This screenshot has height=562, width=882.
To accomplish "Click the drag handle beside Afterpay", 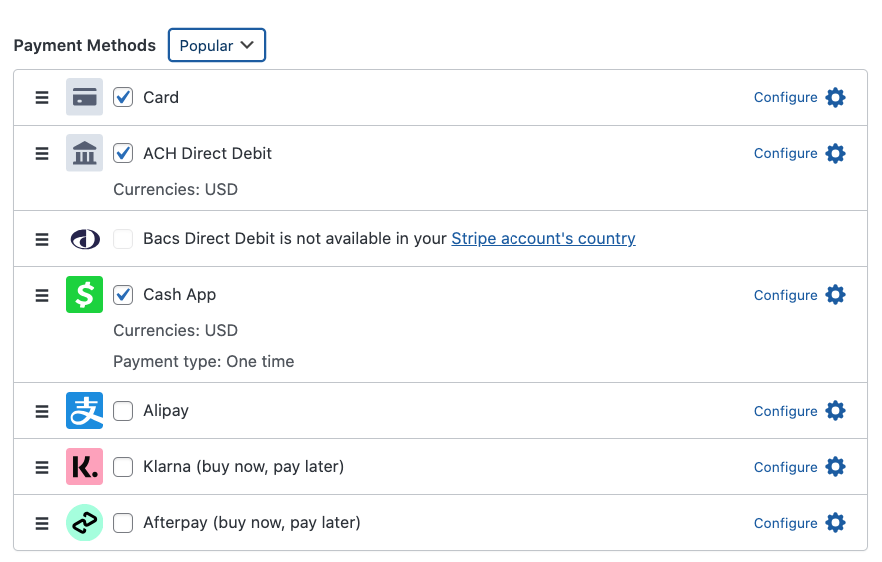I will pyautogui.click(x=42, y=523).
